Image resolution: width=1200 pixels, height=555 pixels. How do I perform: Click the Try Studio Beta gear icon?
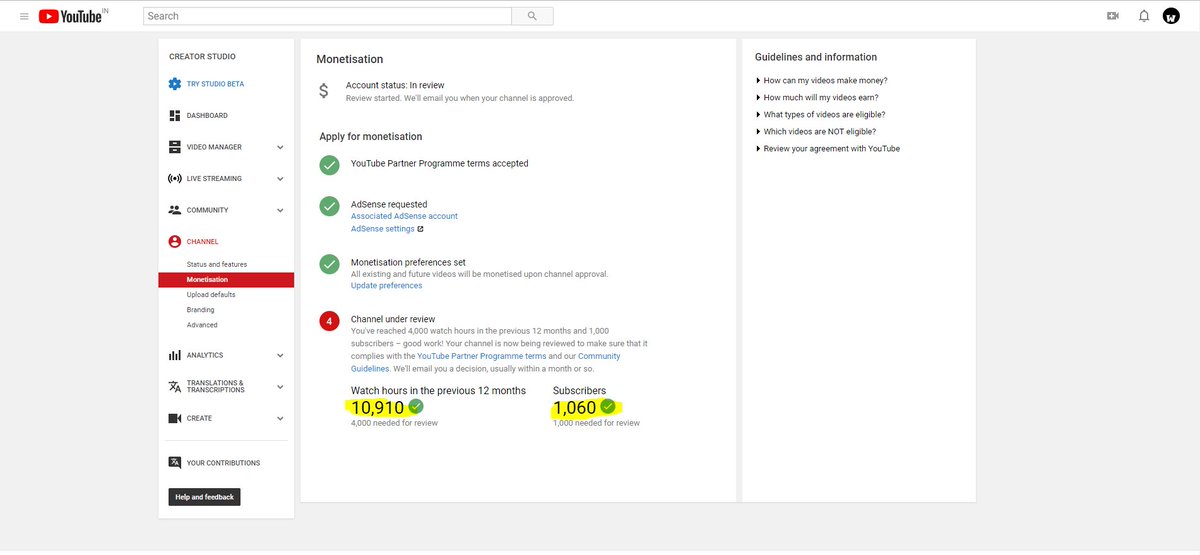pos(175,84)
